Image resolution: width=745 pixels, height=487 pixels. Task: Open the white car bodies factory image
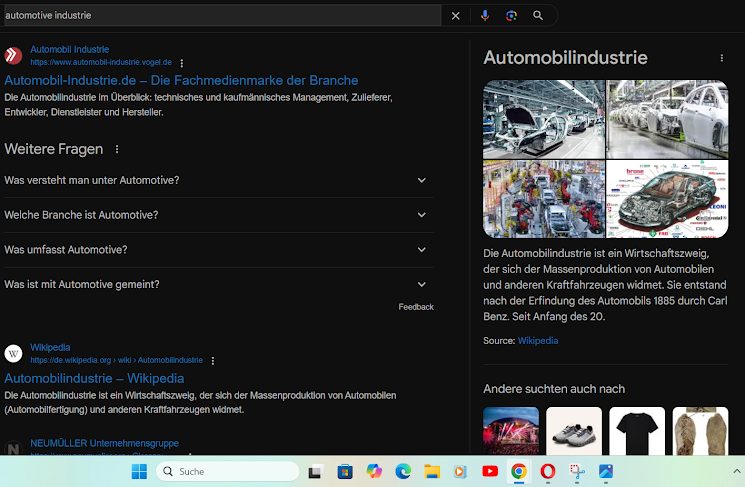(x=667, y=119)
